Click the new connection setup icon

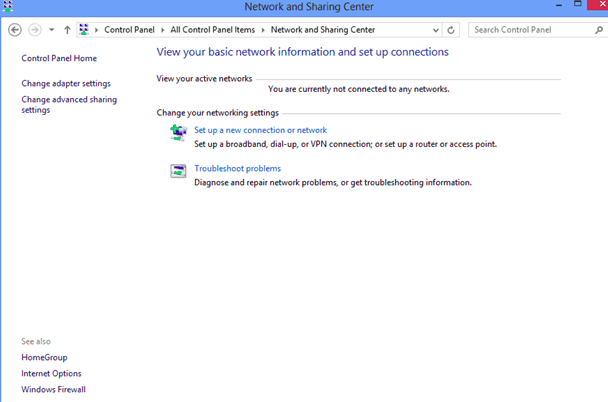pos(178,133)
